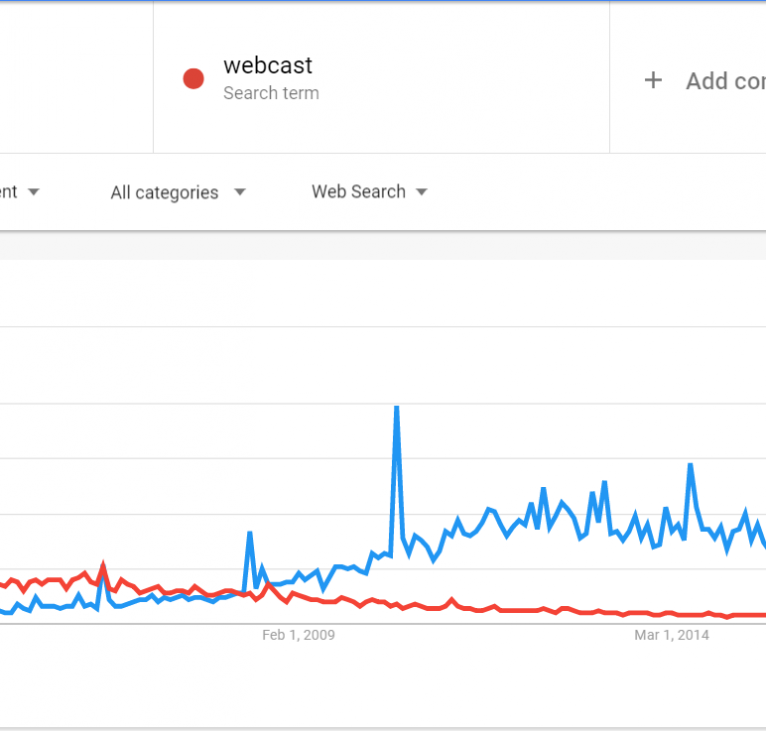Expand the partially visible leftmost filter dropdown arrow

click(34, 192)
